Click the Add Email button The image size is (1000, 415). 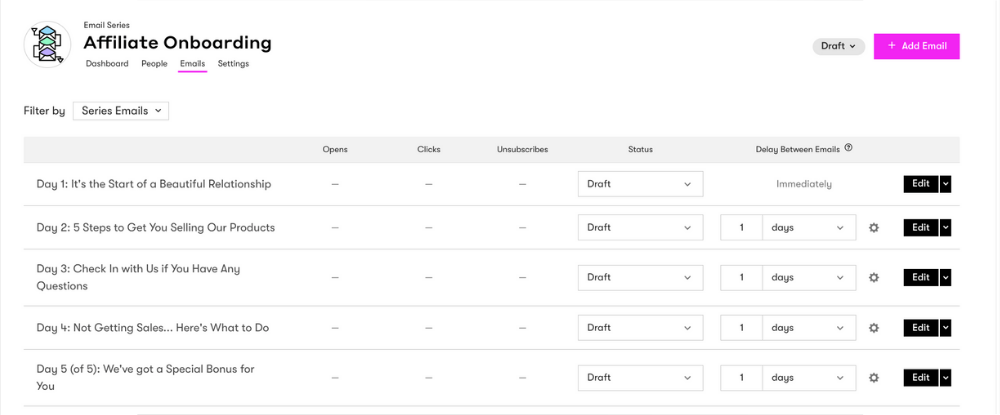916,46
